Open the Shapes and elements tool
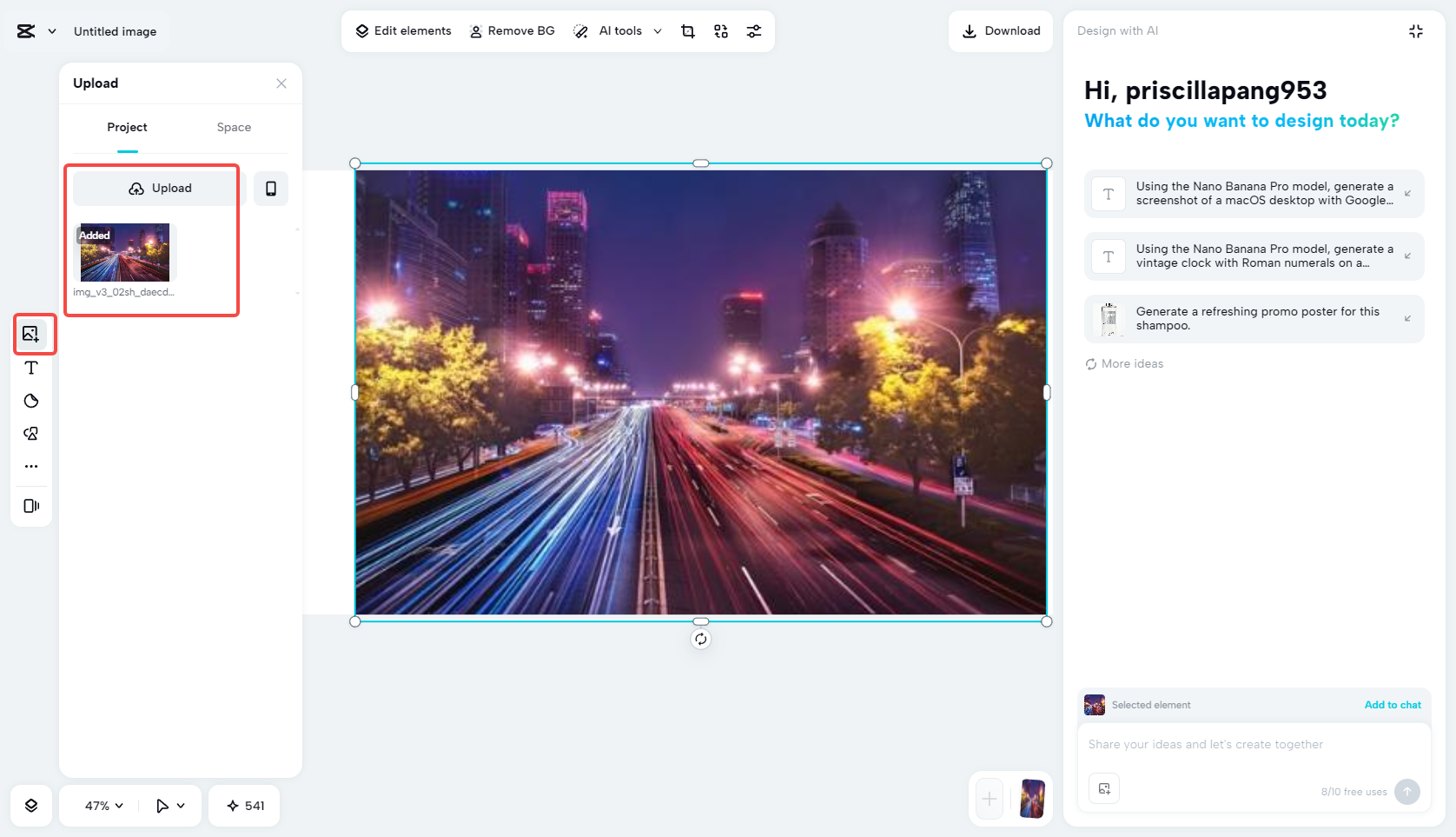This screenshot has width=1456, height=837. (30, 433)
